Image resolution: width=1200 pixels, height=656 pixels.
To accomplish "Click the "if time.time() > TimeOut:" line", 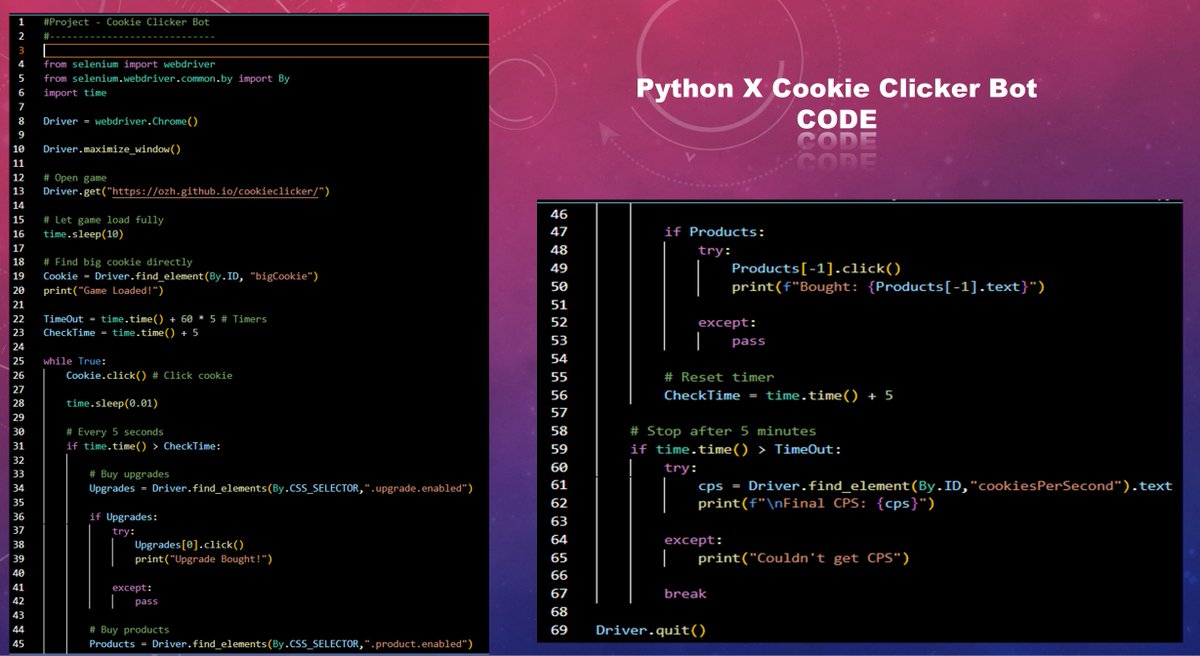I will 736,449.
